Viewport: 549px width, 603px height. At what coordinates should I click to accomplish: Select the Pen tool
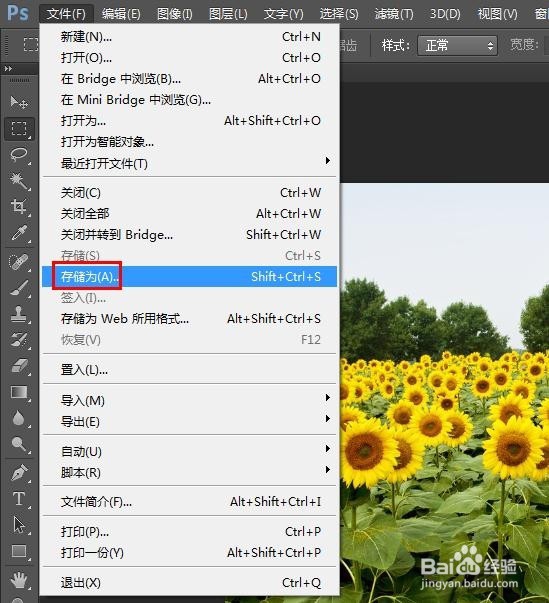[19, 473]
